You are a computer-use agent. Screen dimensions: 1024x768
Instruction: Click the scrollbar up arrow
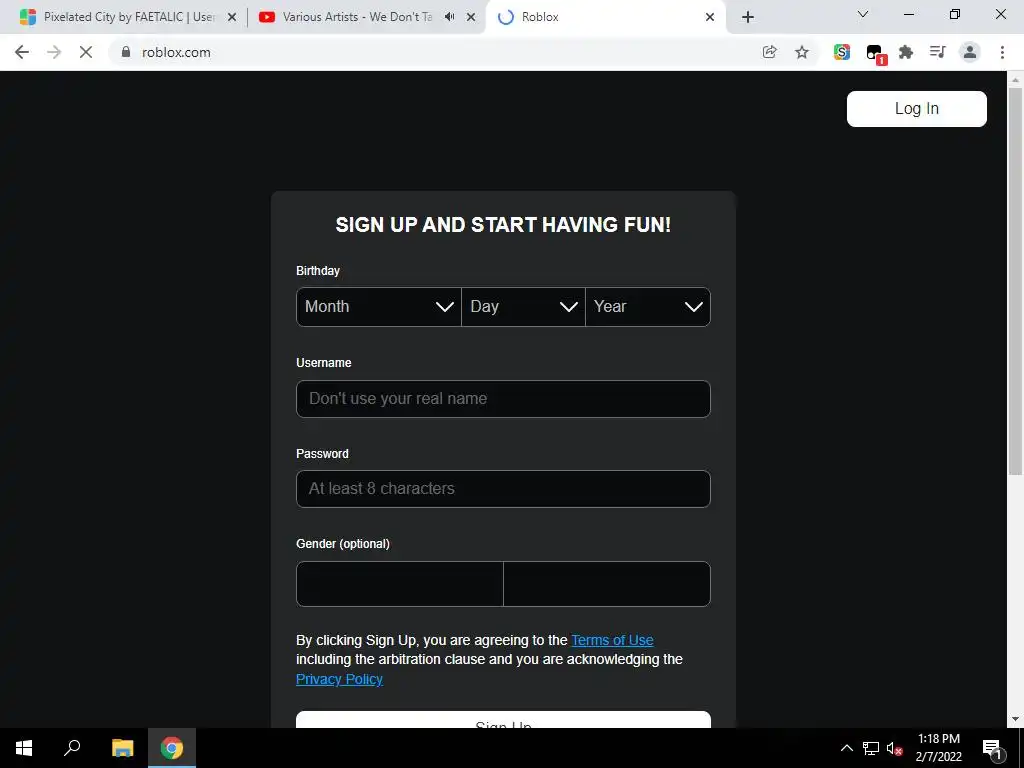[x=1015, y=80]
